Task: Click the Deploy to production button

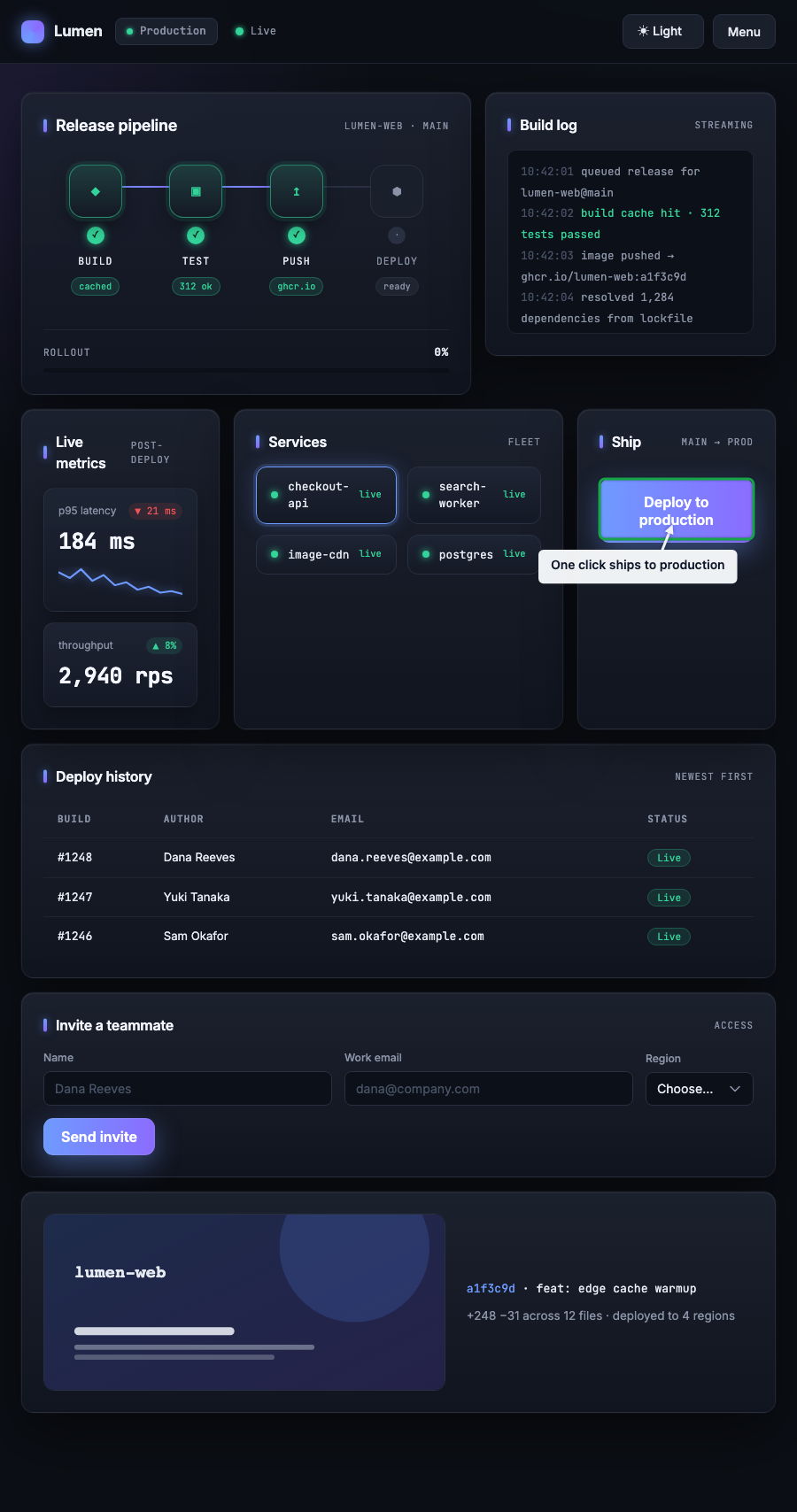Action: 677,510
